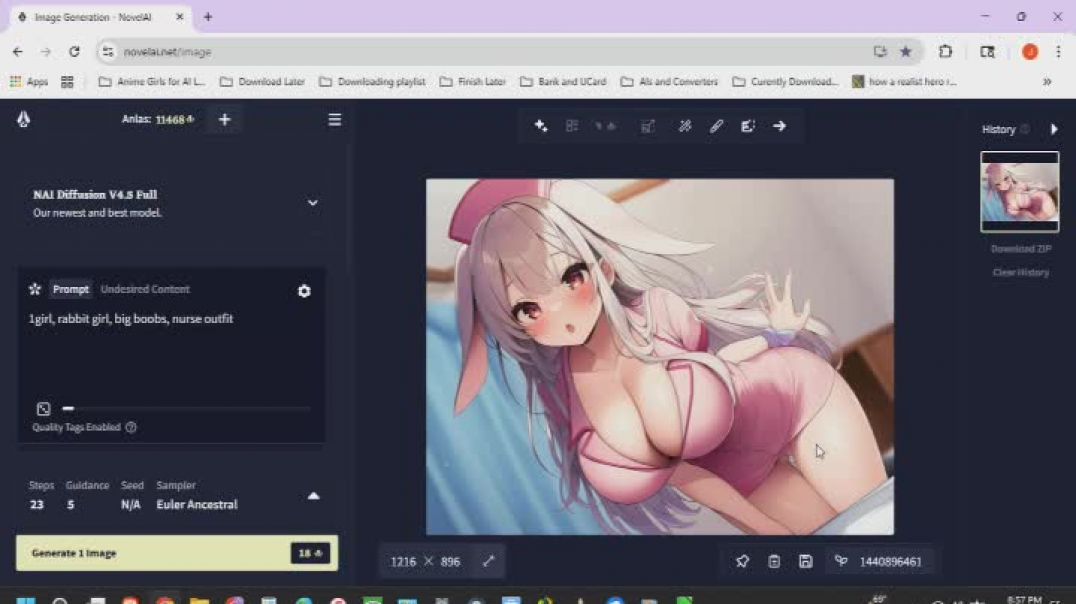Open the hamburger menu in the sidebar
The image size is (1076, 604).
(335, 120)
